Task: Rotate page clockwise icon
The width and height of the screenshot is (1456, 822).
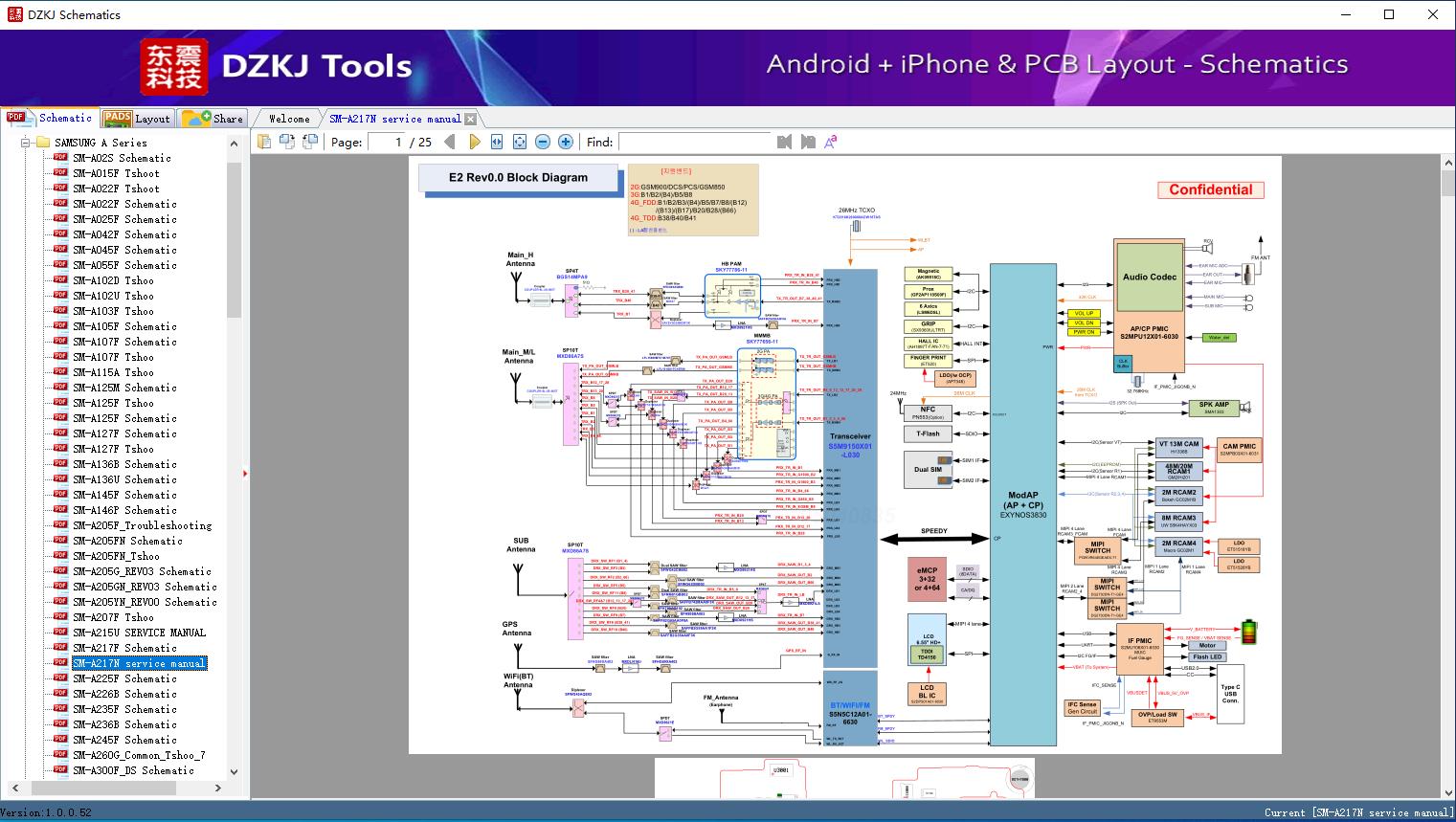Action: point(287,142)
